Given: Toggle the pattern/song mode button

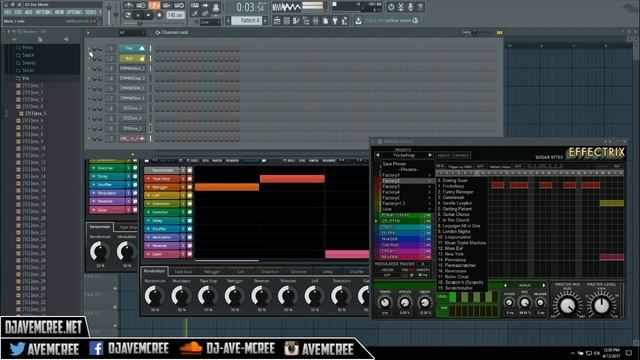Looking at the screenshot, I should click(128, 15).
